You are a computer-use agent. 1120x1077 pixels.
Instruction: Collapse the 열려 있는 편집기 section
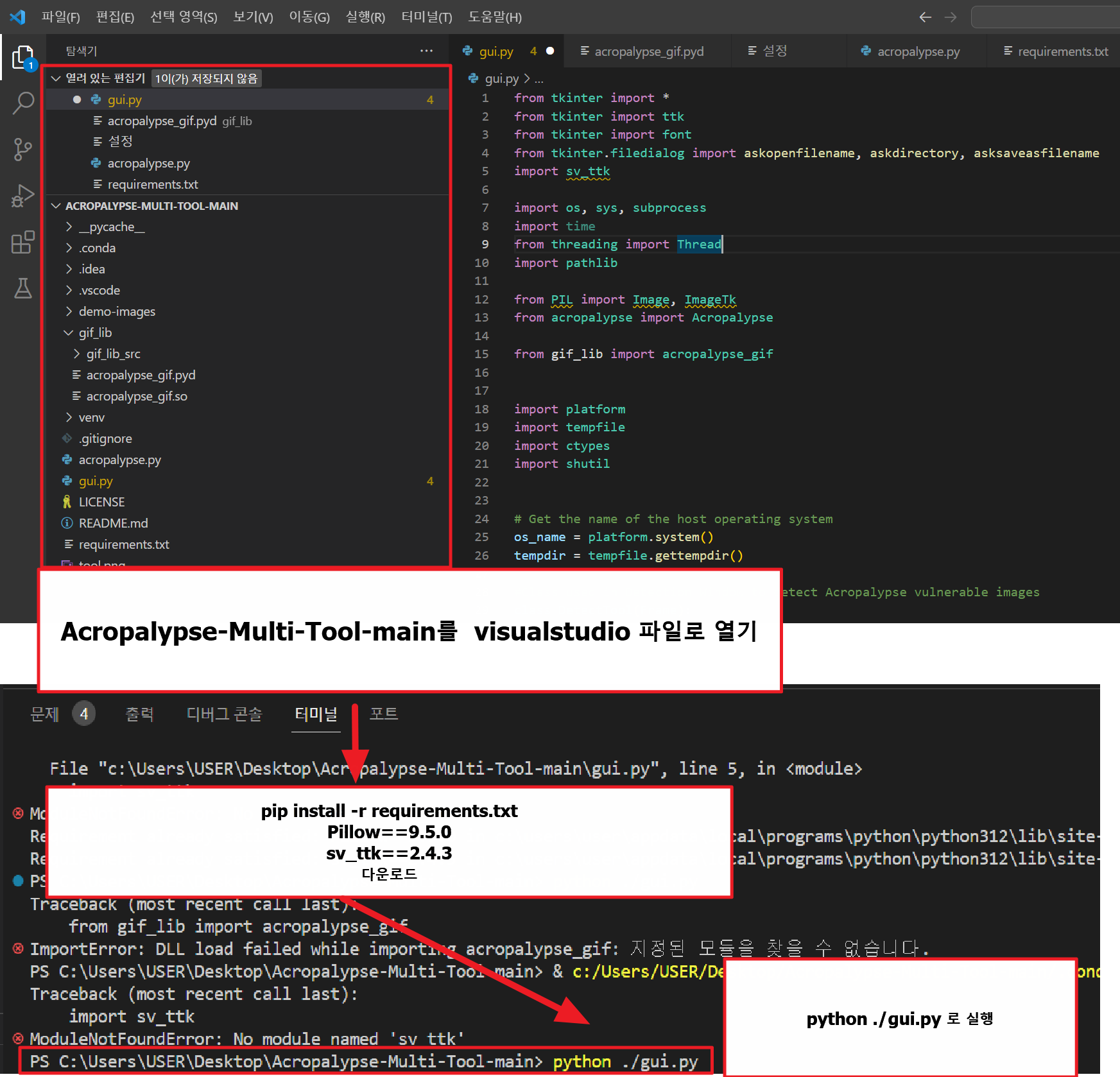coord(56,78)
